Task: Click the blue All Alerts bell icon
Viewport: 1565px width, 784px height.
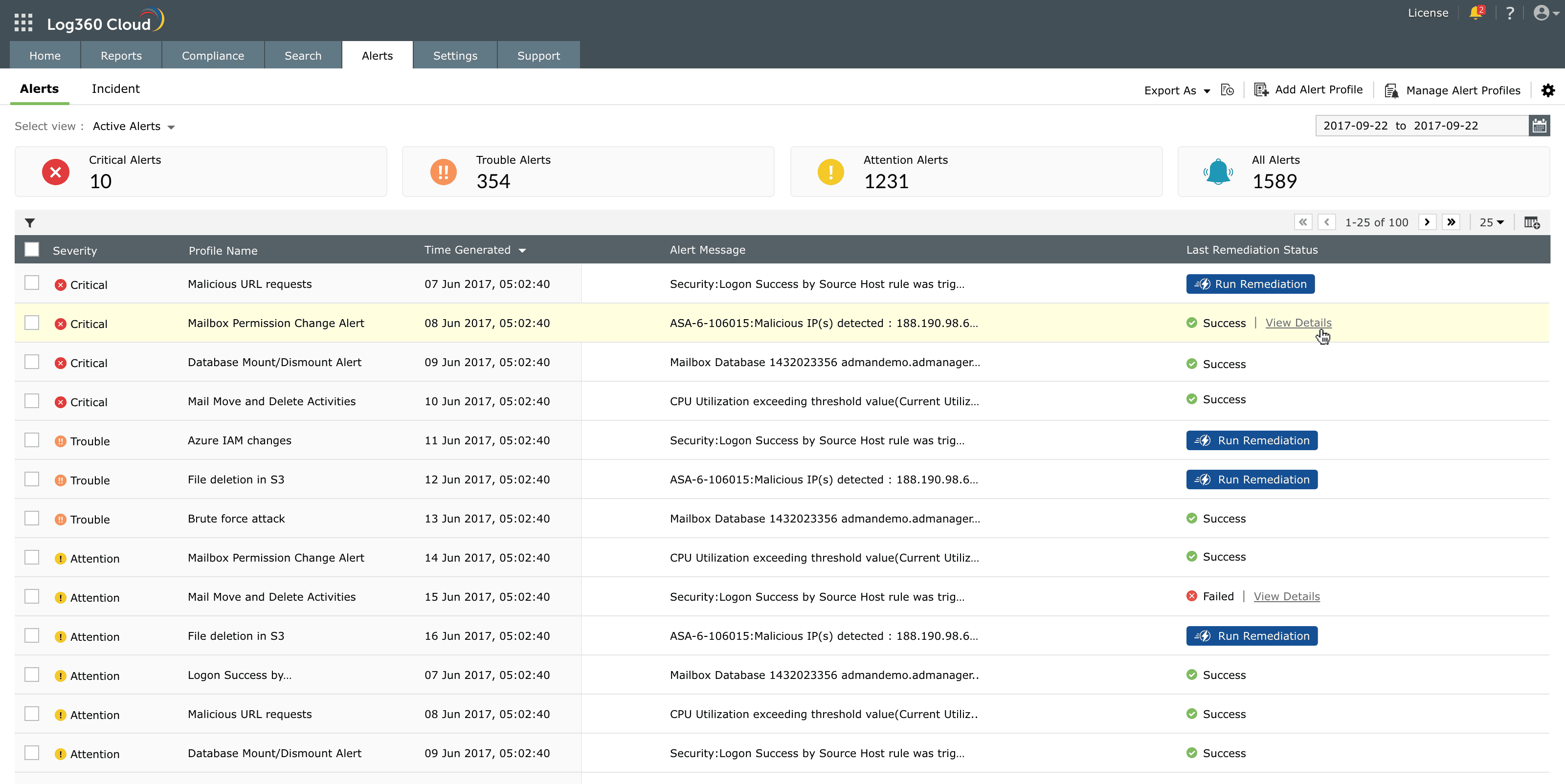Action: coord(1218,172)
